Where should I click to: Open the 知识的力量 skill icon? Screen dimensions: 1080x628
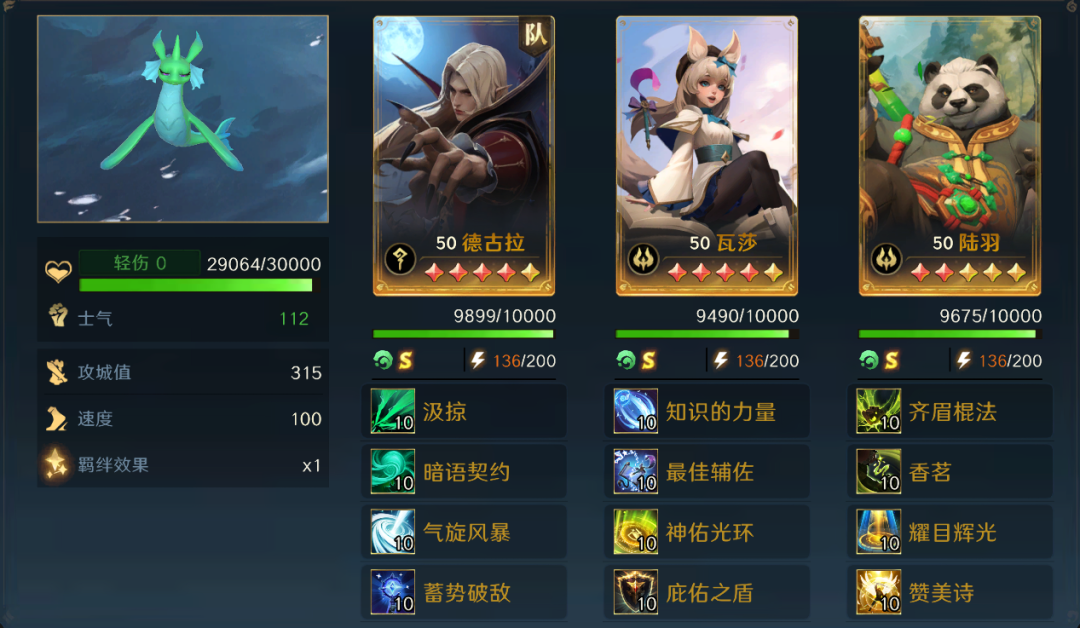click(636, 411)
